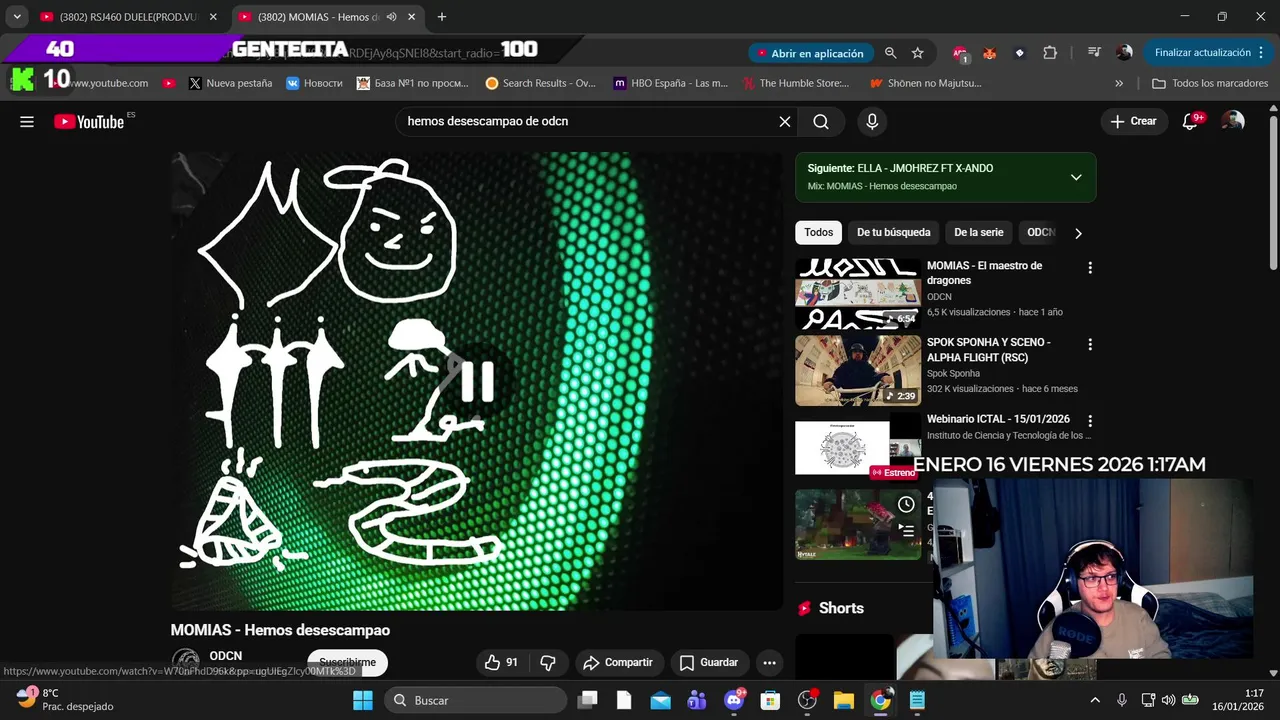This screenshot has width=1280, height=720.
Task: Open the YouTube notifications bell
Action: (x=1191, y=121)
